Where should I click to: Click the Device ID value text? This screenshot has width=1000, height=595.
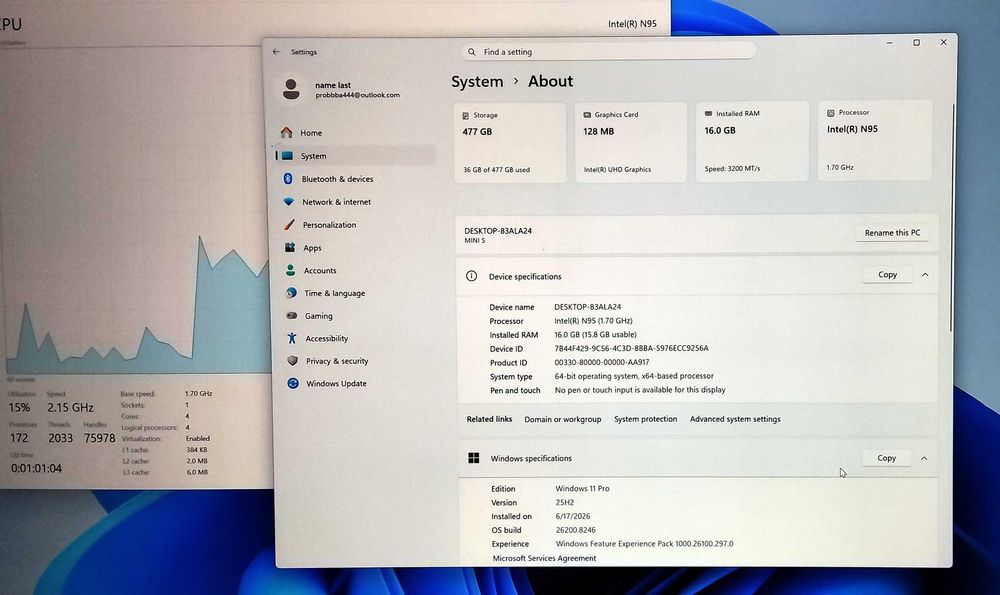coord(631,348)
